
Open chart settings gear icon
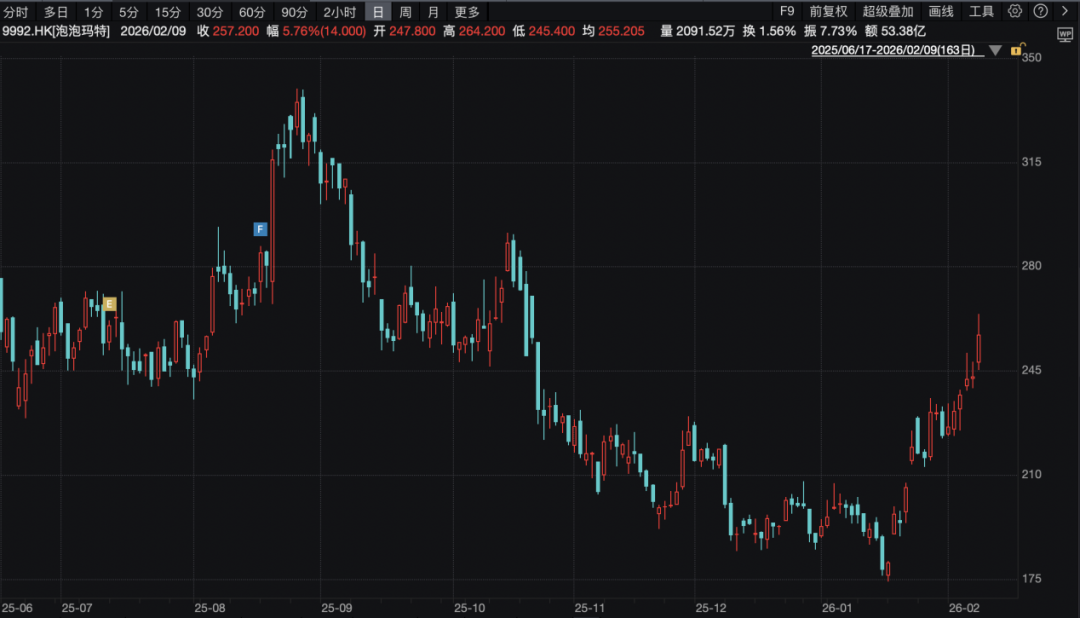pyautogui.click(x=1015, y=11)
